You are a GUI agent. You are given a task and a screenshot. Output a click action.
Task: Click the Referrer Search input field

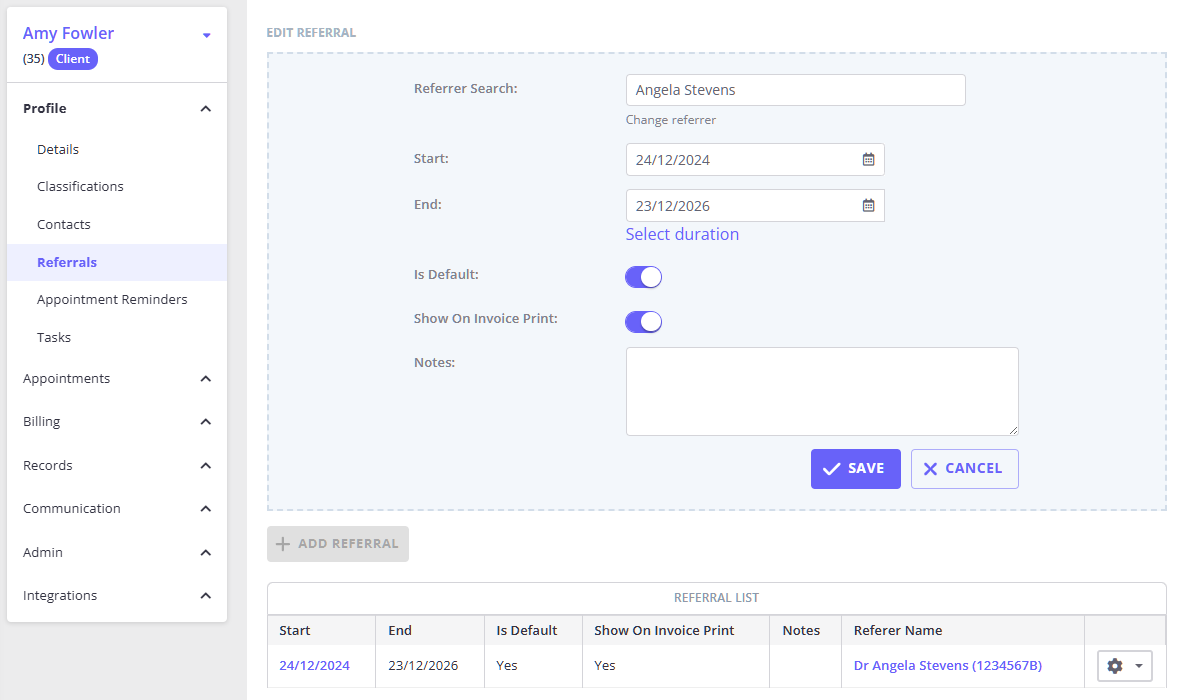pyautogui.click(x=795, y=90)
